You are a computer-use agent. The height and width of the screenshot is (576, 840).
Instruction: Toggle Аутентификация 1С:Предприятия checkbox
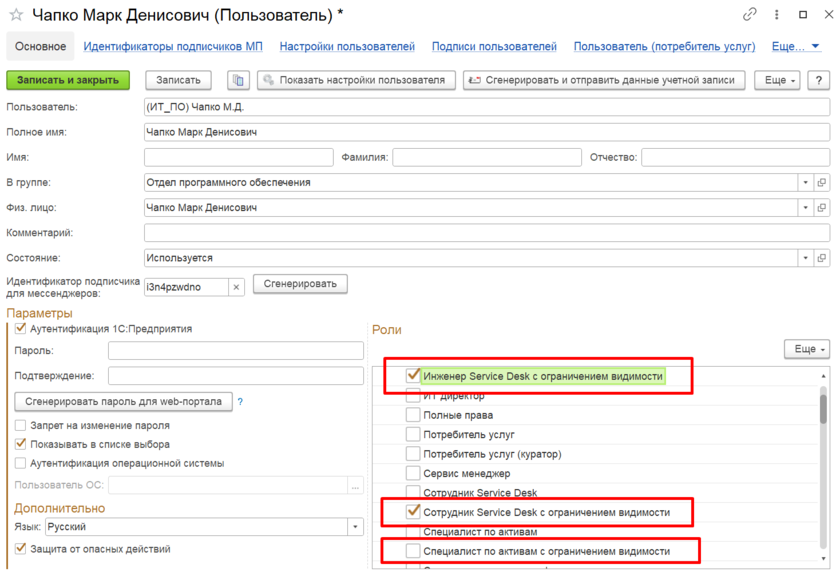(20, 329)
